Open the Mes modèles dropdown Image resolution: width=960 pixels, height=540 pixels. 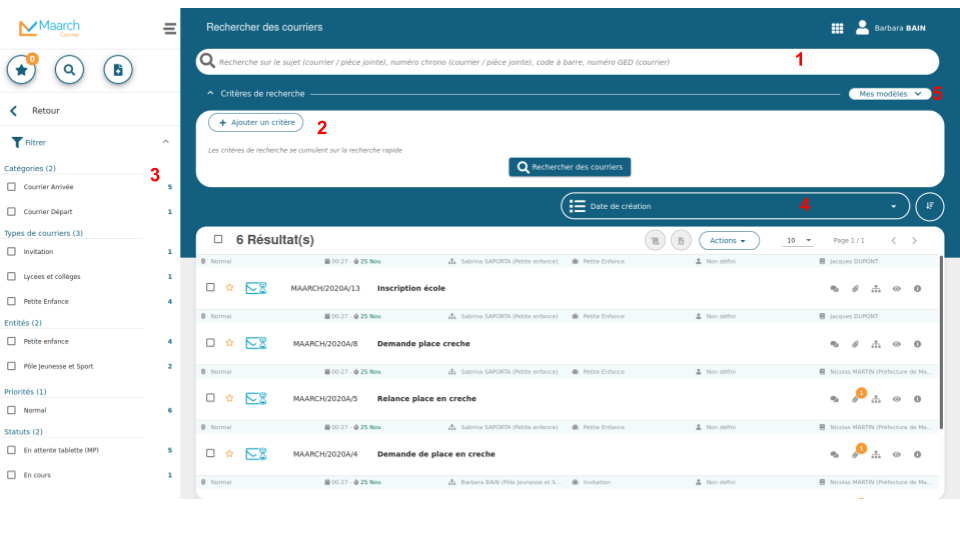(x=890, y=94)
